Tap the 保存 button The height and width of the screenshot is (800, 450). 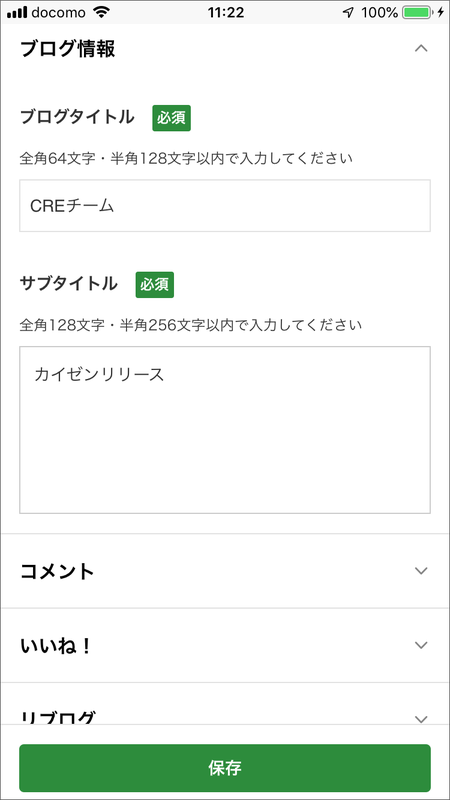225,768
